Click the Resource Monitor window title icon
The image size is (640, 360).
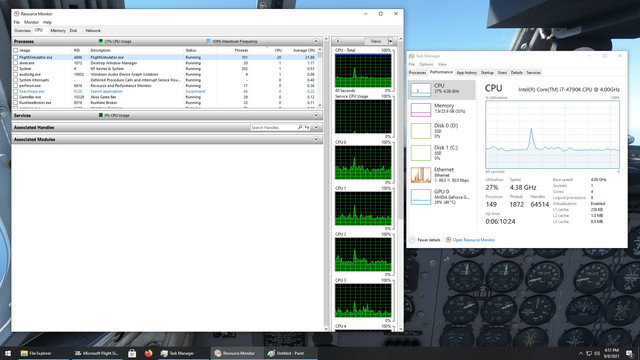tap(16, 13)
